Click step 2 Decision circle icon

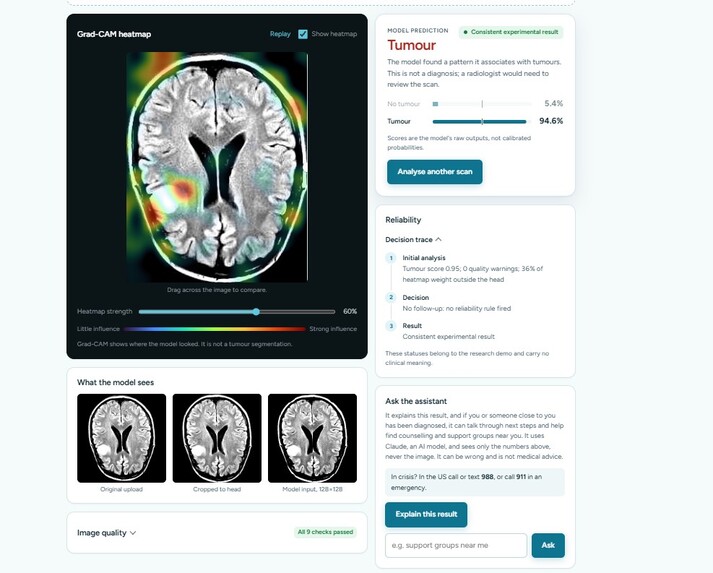(391, 297)
